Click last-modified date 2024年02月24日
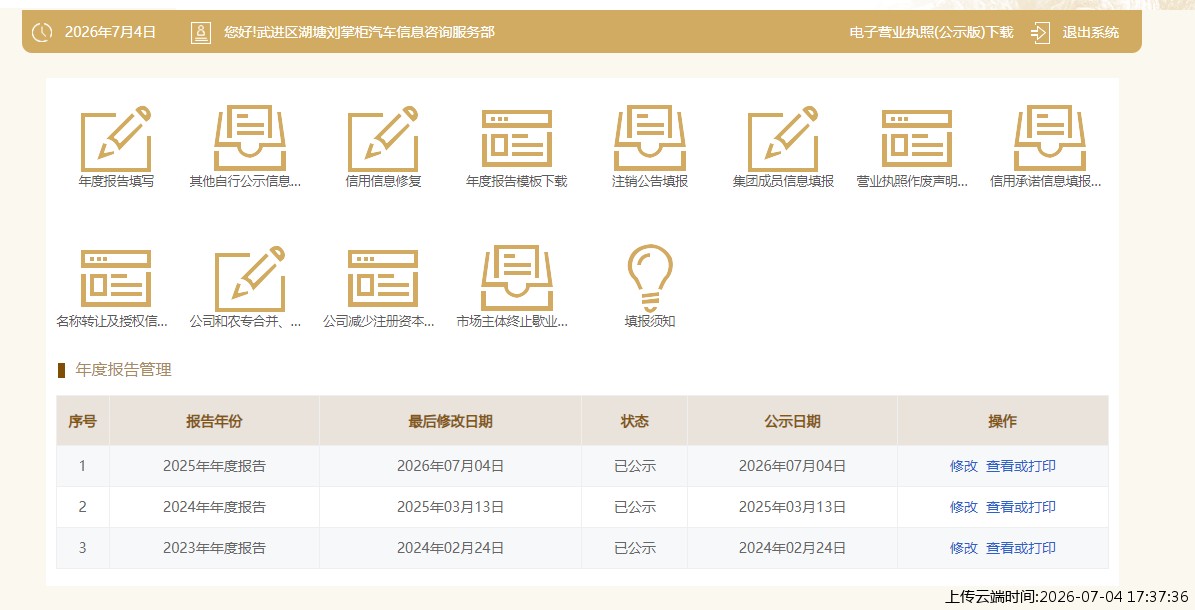This screenshot has width=1195, height=610. (x=450, y=548)
